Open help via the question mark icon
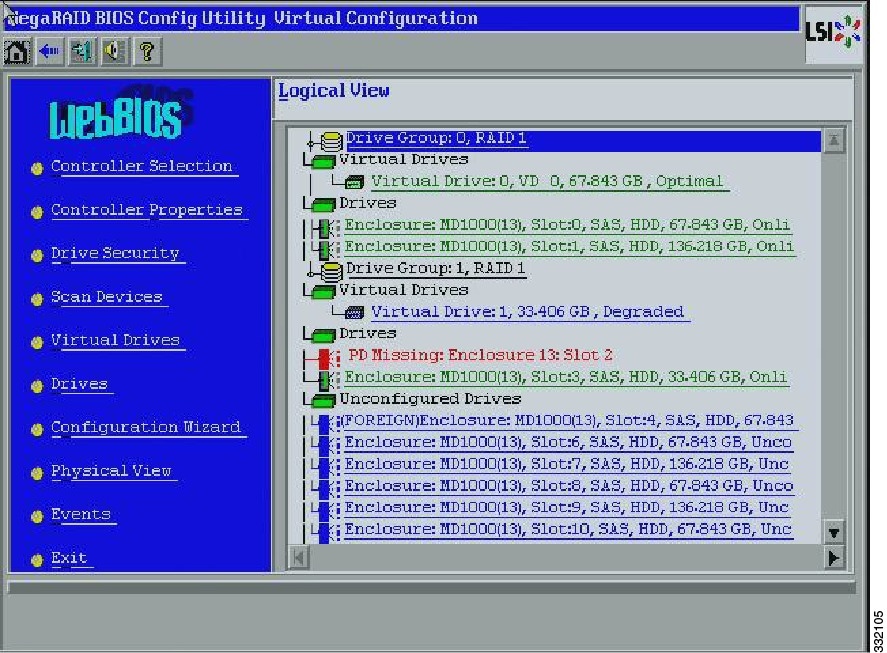 tap(147, 50)
